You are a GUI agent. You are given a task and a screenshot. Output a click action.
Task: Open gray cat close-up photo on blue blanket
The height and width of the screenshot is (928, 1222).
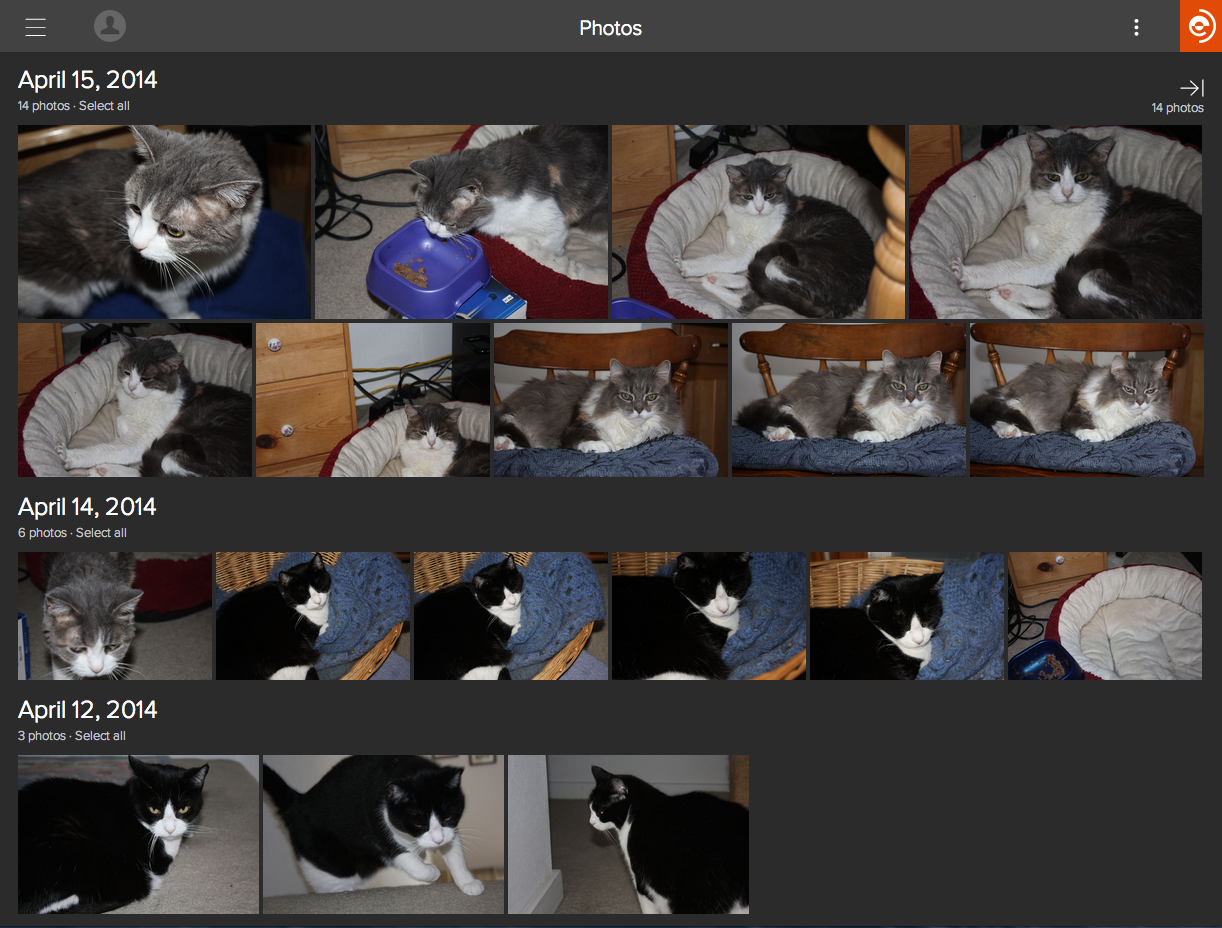(x=164, y=222)
